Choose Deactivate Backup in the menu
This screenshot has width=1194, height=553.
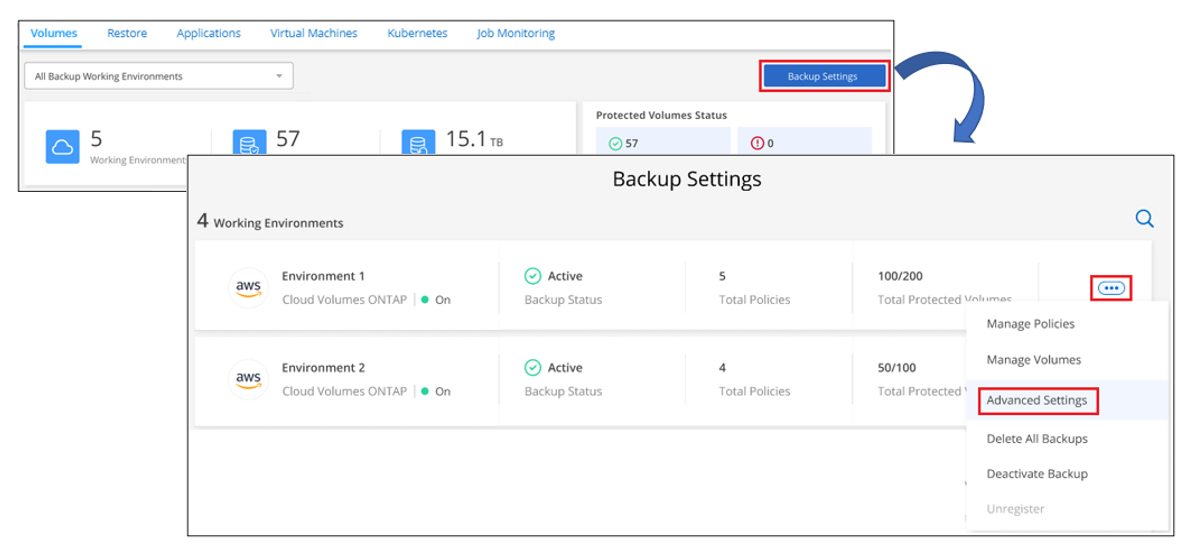(1037, 474)
